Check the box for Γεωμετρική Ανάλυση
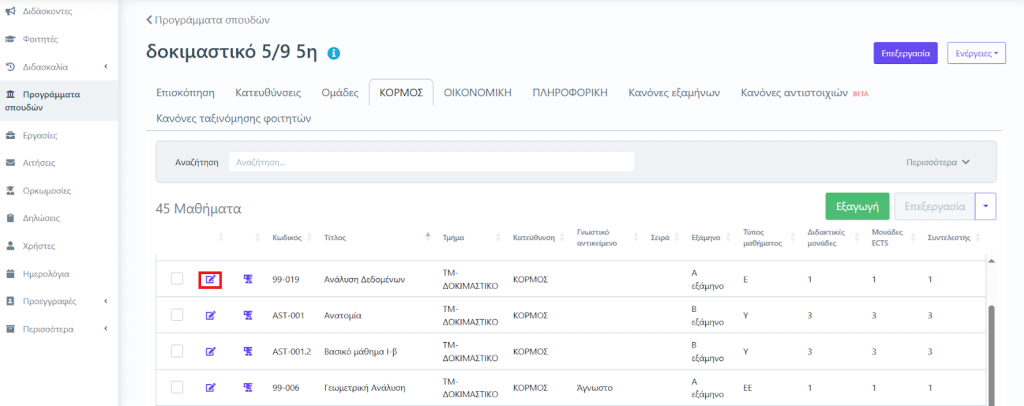 point(177,387)
